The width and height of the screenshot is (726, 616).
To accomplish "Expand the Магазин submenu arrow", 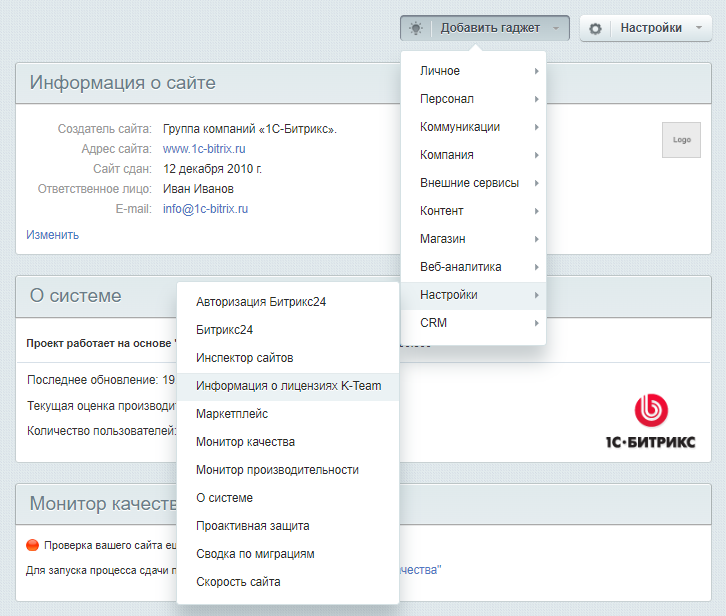I will [536, 239].
